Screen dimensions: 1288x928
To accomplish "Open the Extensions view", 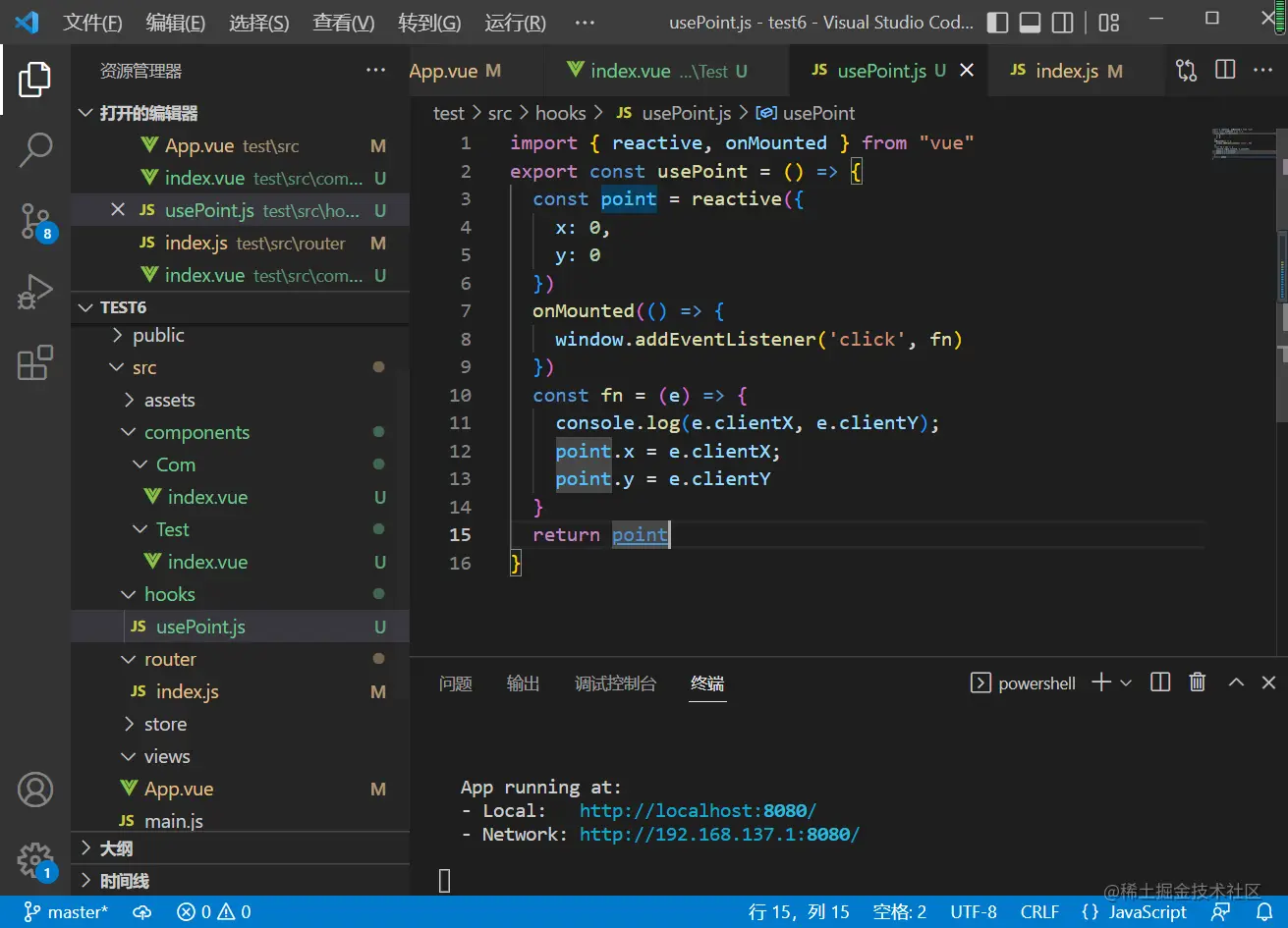I will 35,362.
